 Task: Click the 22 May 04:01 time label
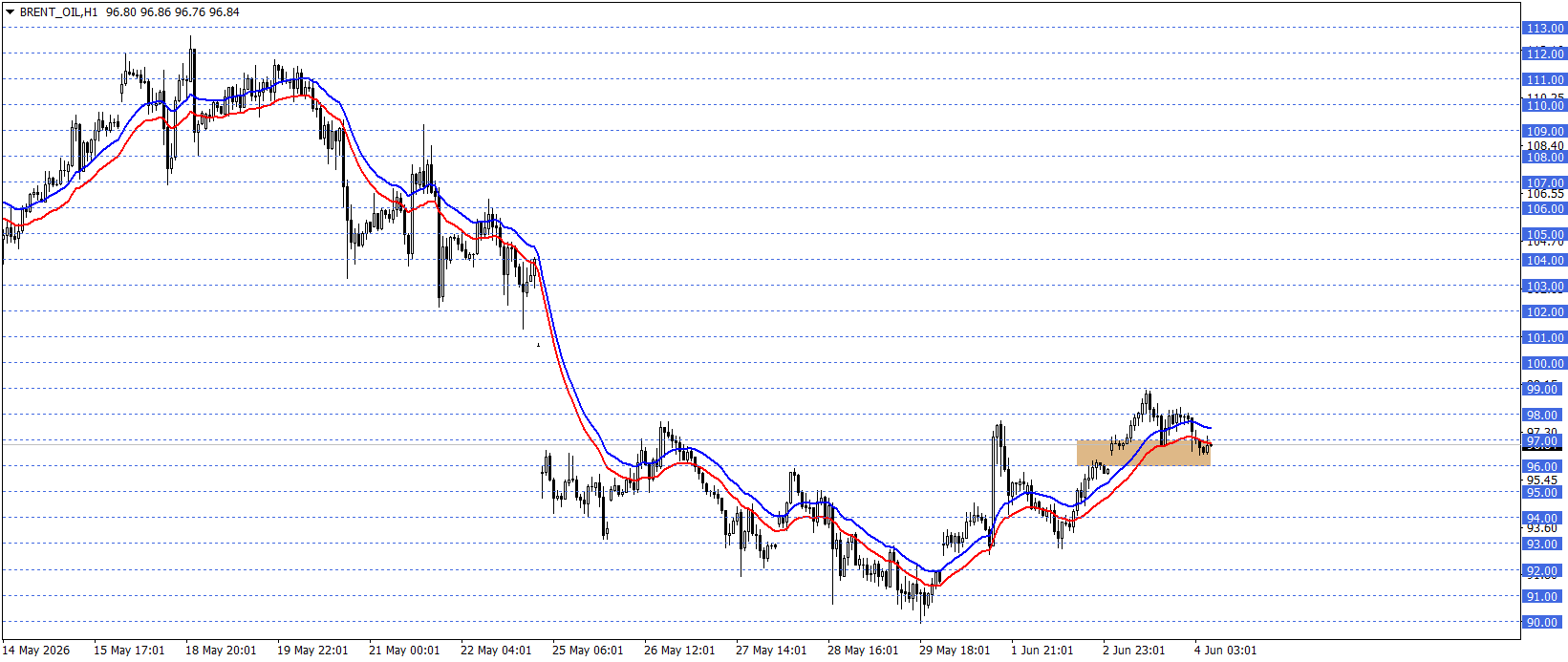tap(496, 651)
